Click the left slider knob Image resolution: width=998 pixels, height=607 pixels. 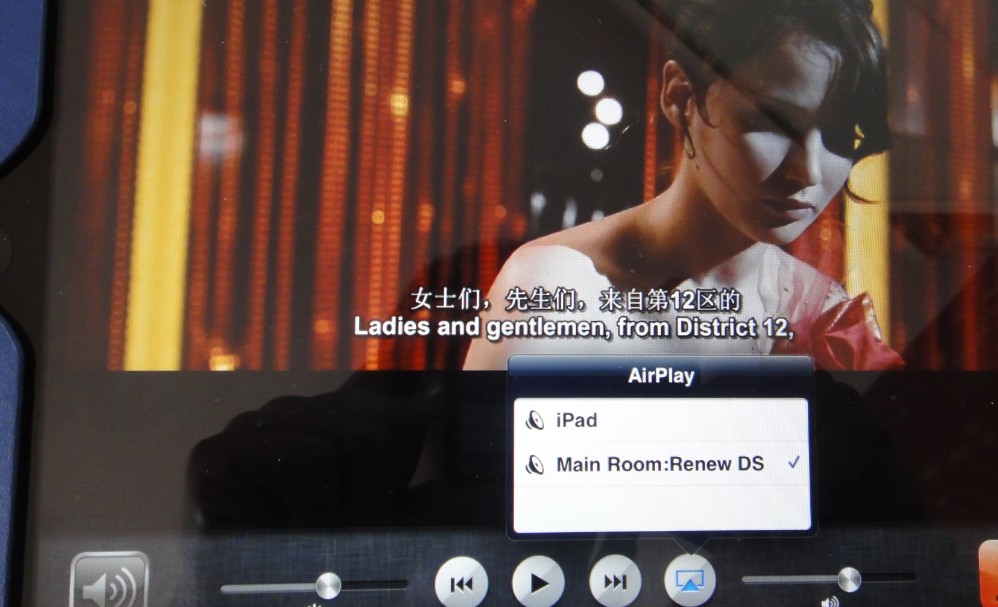(x=328, y=585)
